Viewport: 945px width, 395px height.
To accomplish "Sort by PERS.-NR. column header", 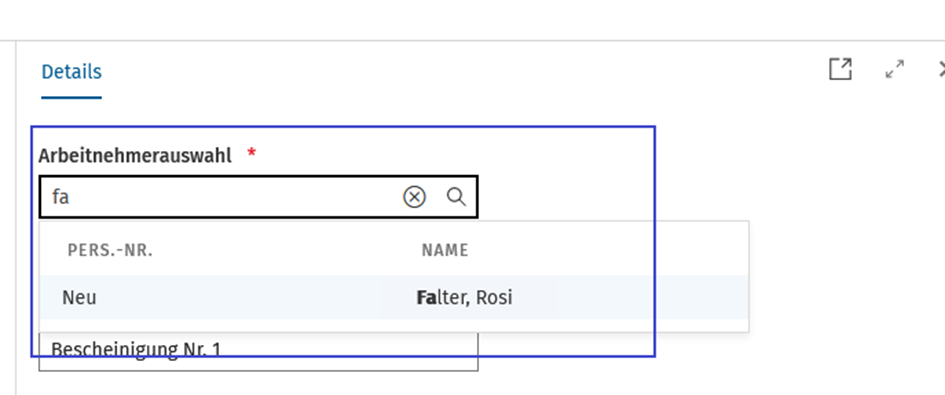I will 110,250.
